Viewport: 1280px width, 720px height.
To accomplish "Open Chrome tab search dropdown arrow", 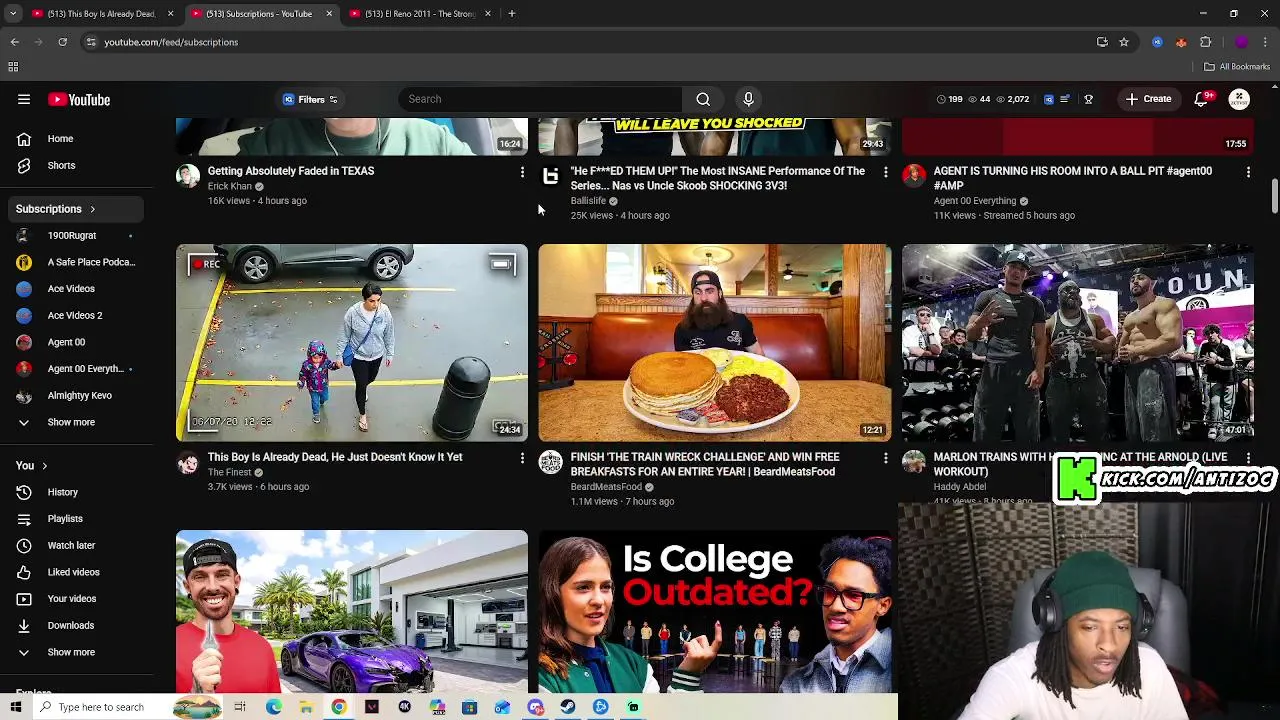I will click(x=14, y=14).
